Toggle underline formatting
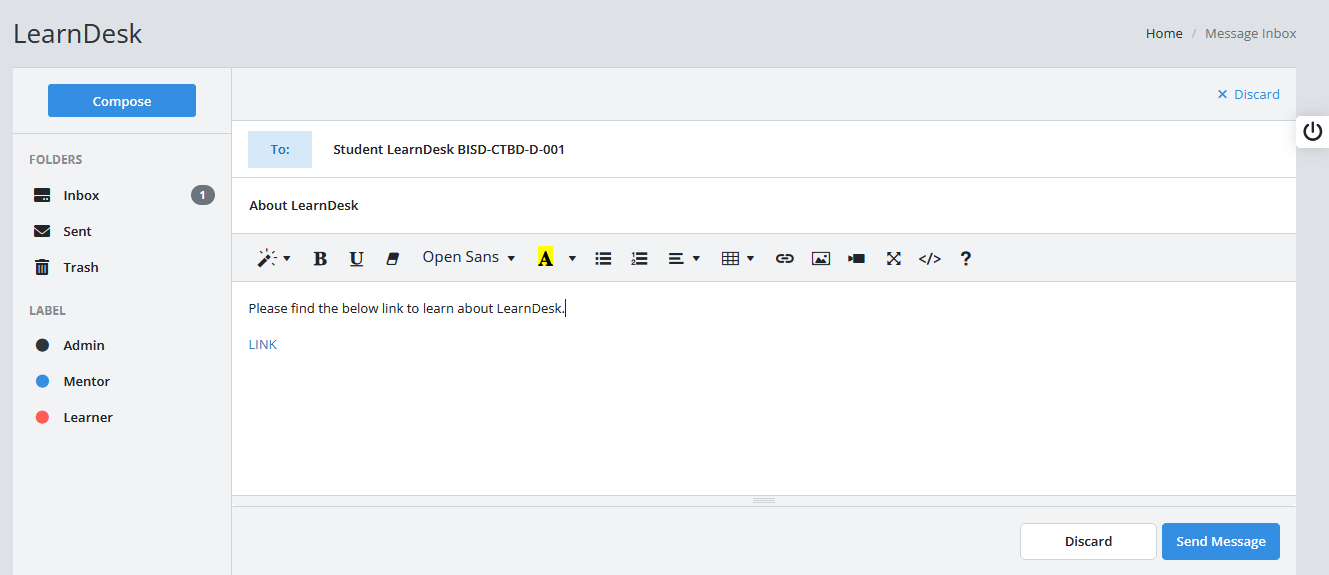 [356, 258]
